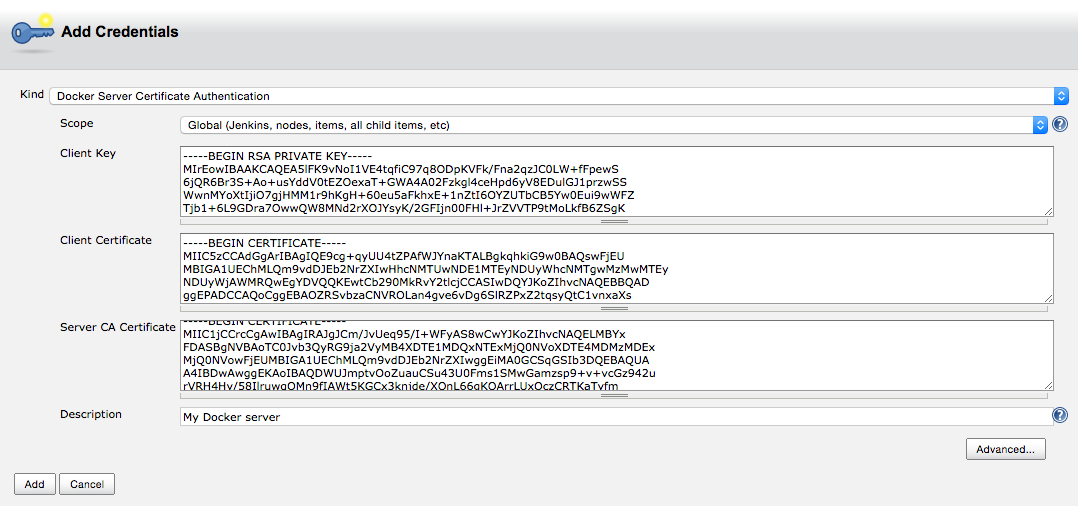Click inside the Client Key text area
Image resolution: width=1078 pixels, height=506 pixels.
617,181
